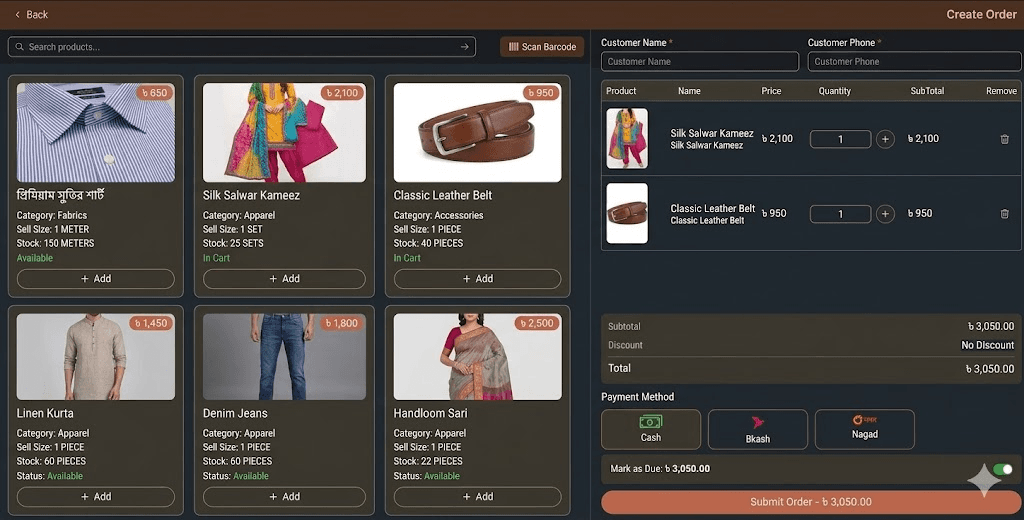Click the "Sell Size: 1 METER" text
The width and height of the screenshot is (1024, 520).
(53, 229)
